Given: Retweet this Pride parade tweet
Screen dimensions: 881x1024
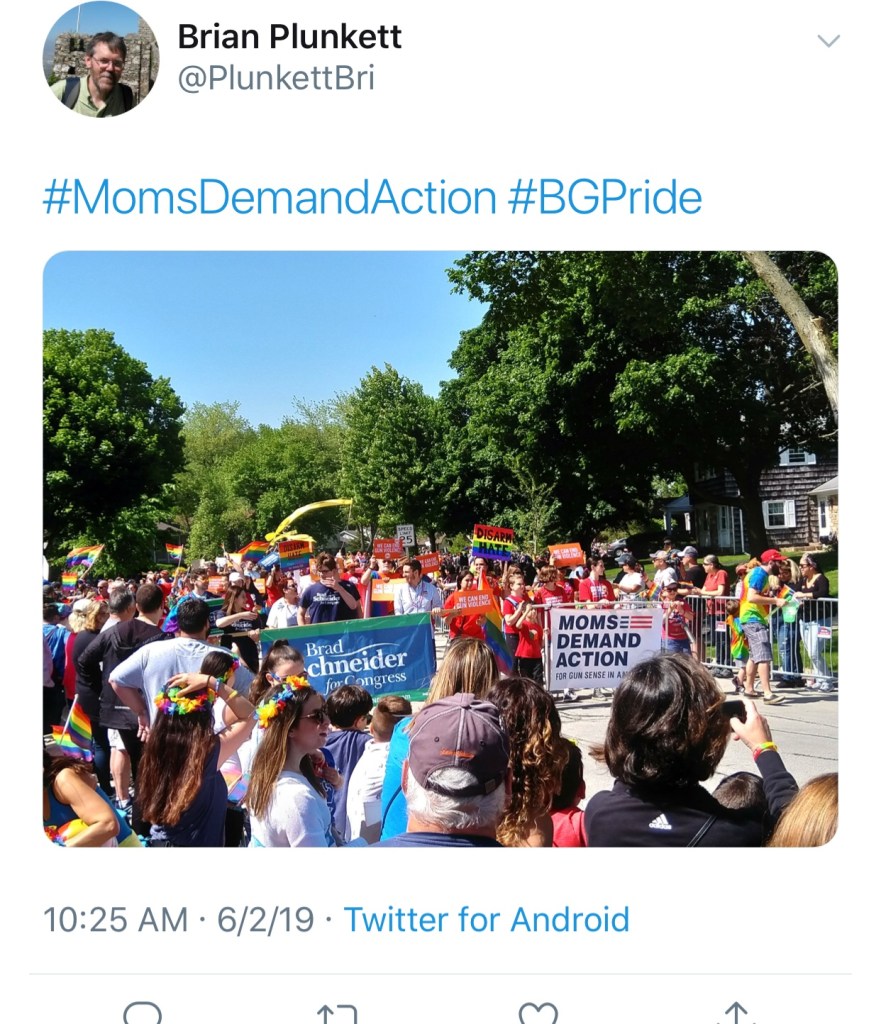Looking at the screenshot, I should (337, 1013).
